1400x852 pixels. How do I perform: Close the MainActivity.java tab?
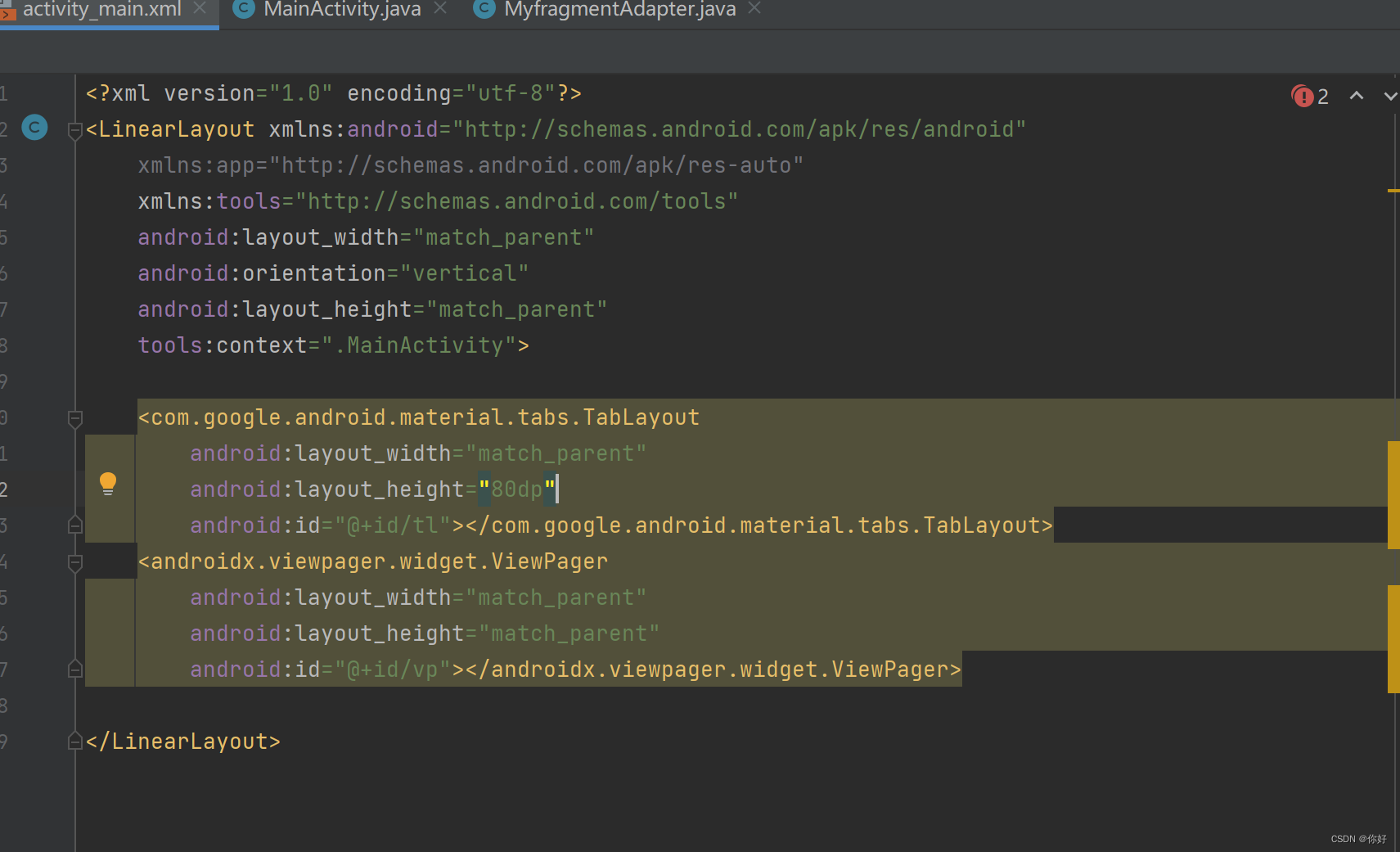pyautogui.click(x=440, y=10)
